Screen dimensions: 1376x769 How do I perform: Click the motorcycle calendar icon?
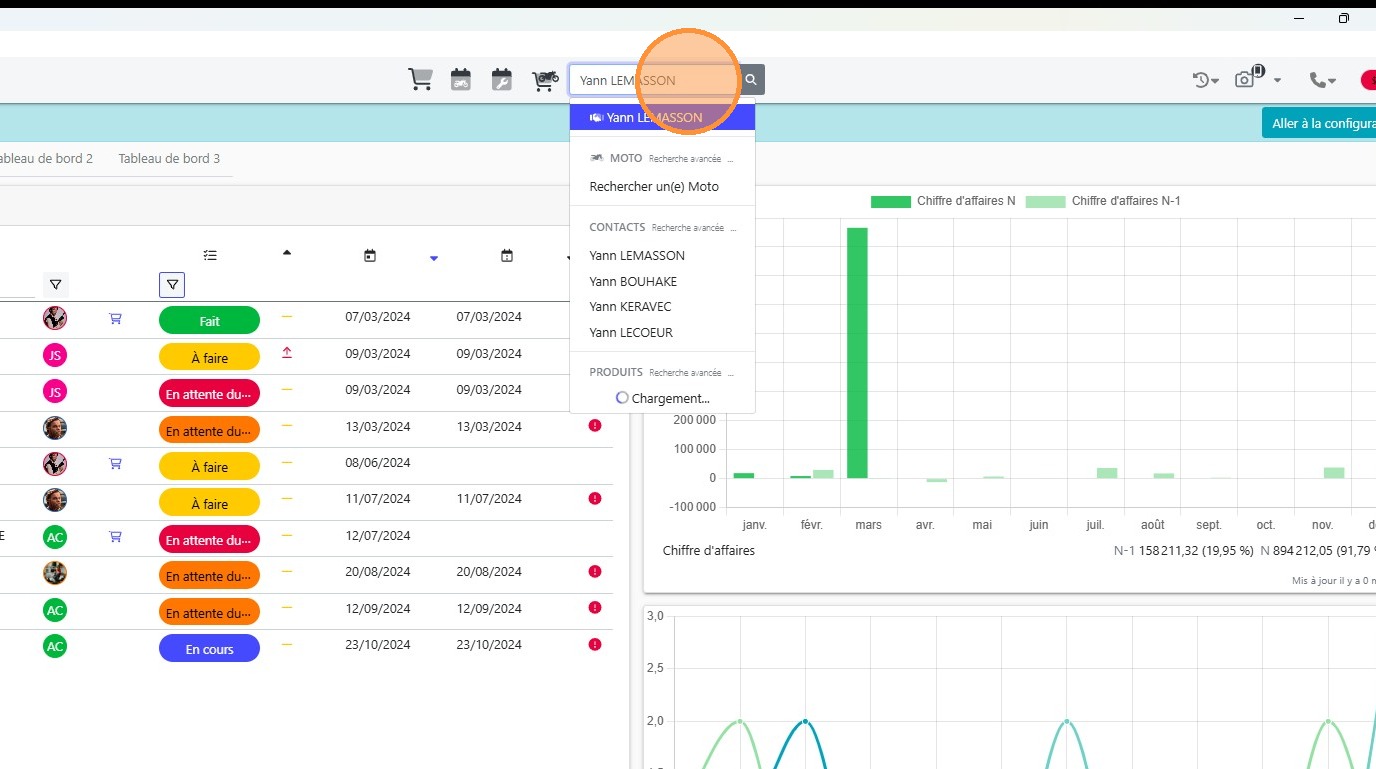point(461,80)
